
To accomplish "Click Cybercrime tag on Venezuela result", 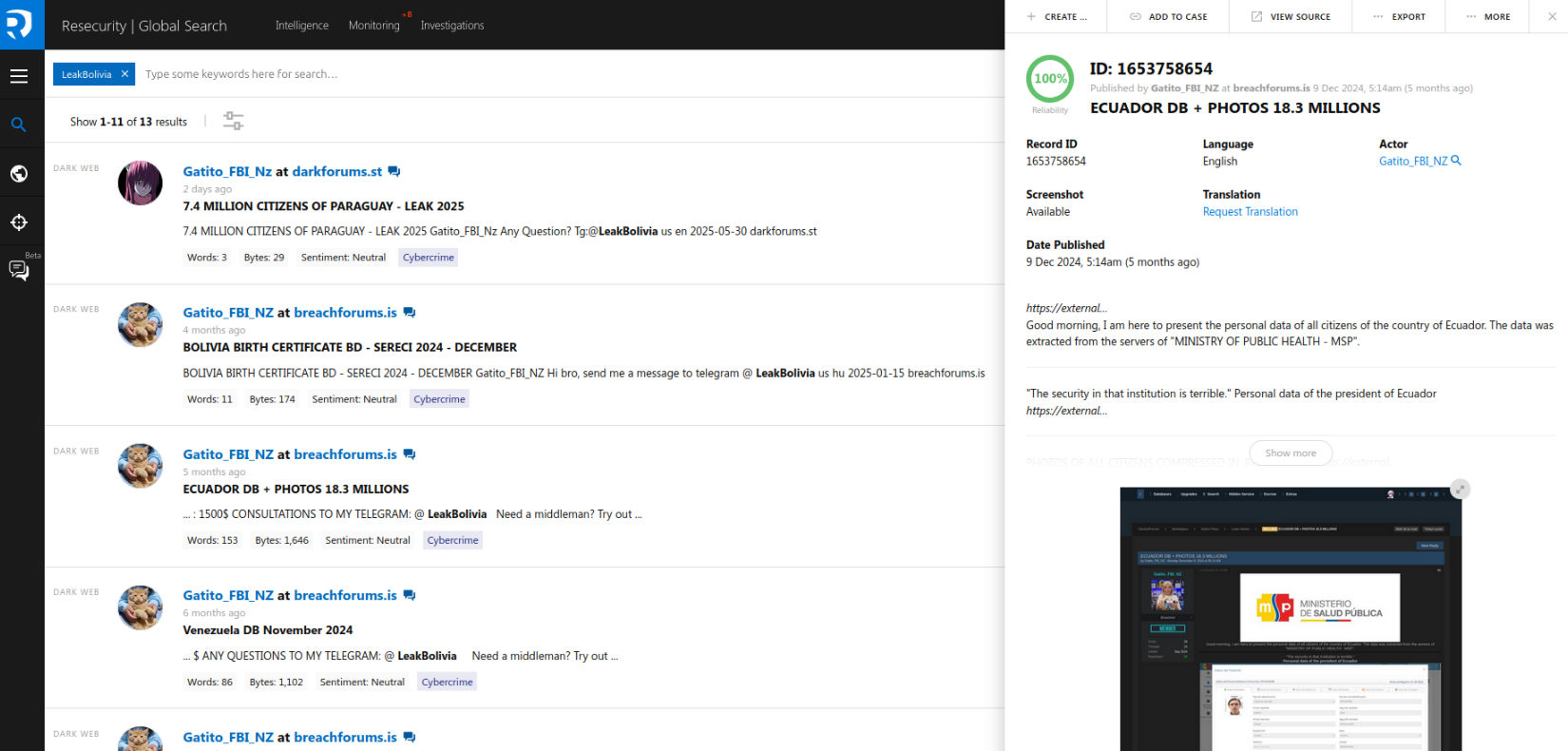I will 447,682.
